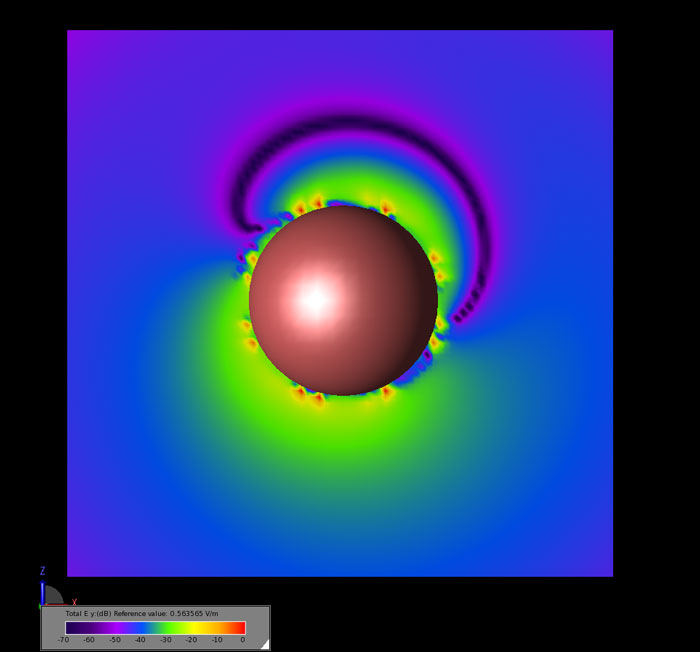Image resolution: width=700 pixels, height=652 pixels.
Task: Click the legend's corner resize handle
Action: click(265, 645)
